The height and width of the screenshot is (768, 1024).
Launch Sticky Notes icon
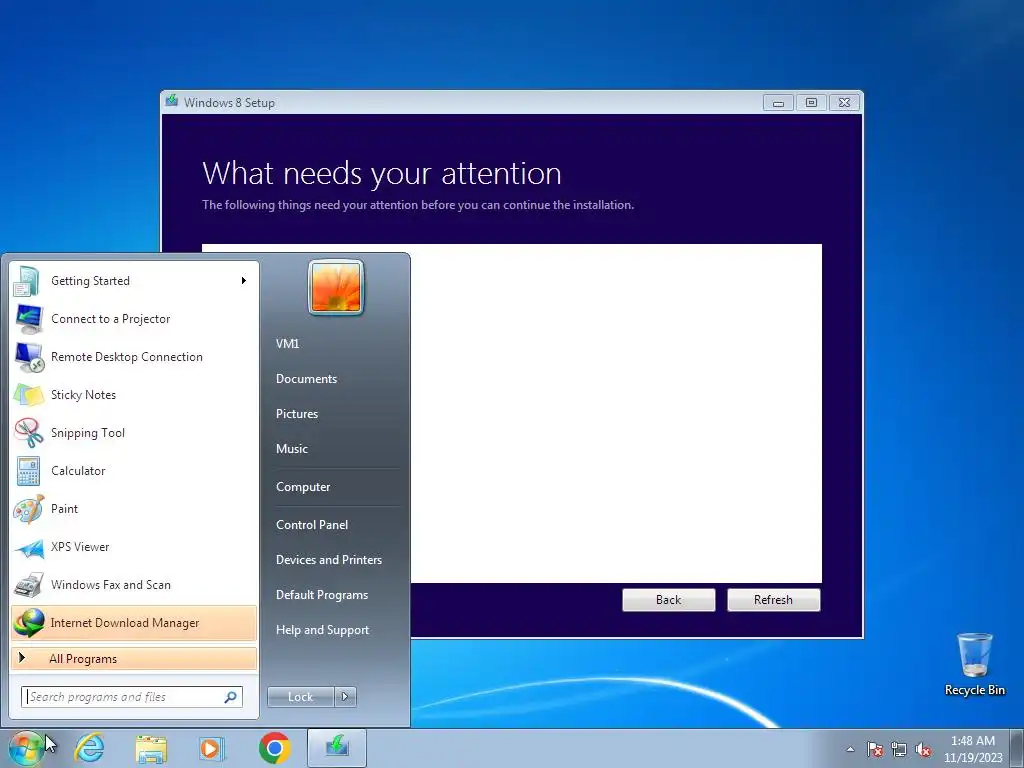tap(28, 394)
